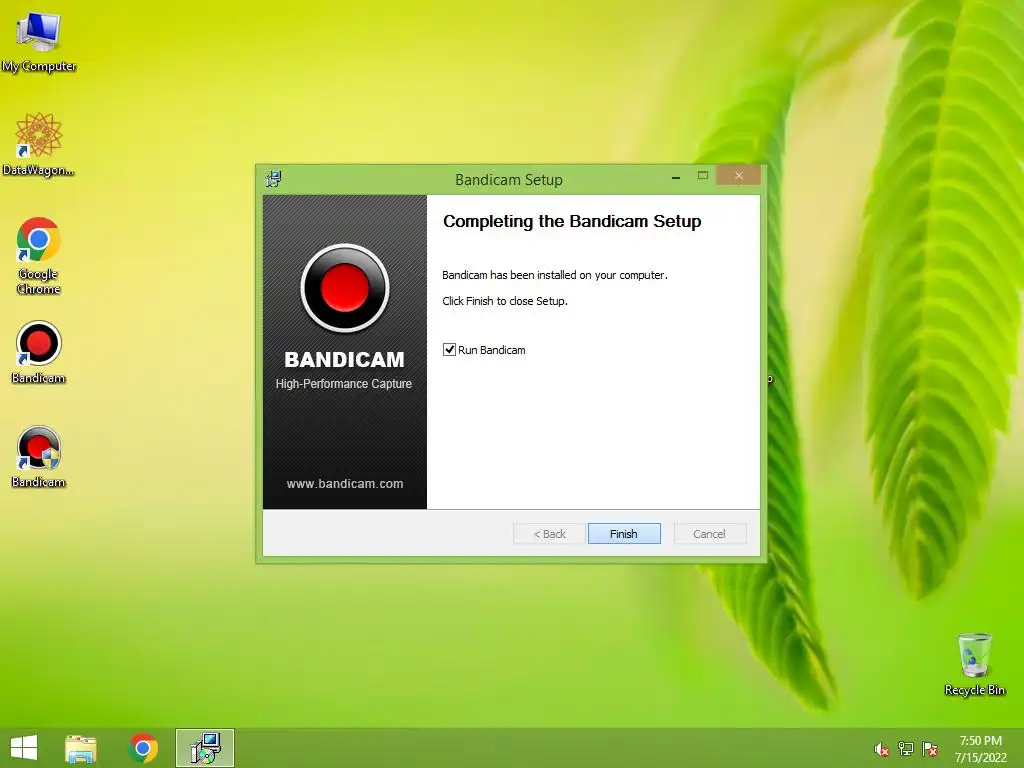The height and width of the screenshot is (768, 1024).
Task: Click the Bandicam Setup taskbar item
Action: (x=205, y=748)
